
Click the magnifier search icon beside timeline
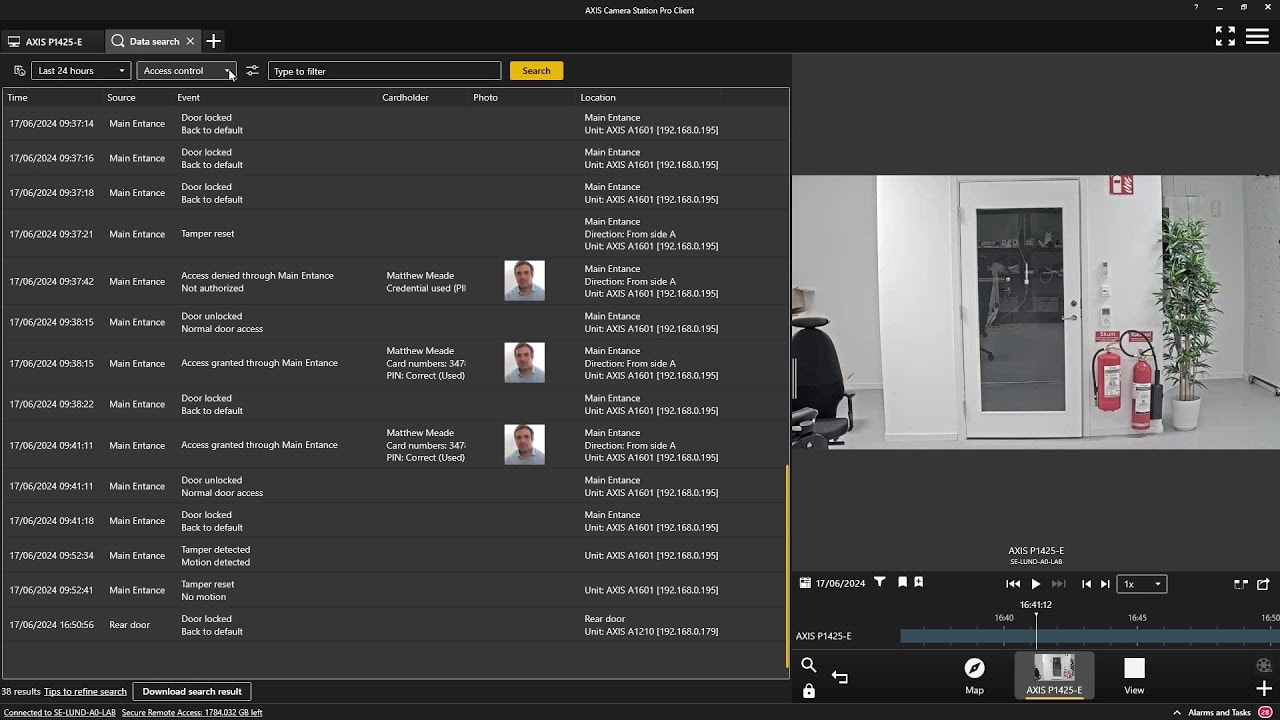tap(809, 666)
